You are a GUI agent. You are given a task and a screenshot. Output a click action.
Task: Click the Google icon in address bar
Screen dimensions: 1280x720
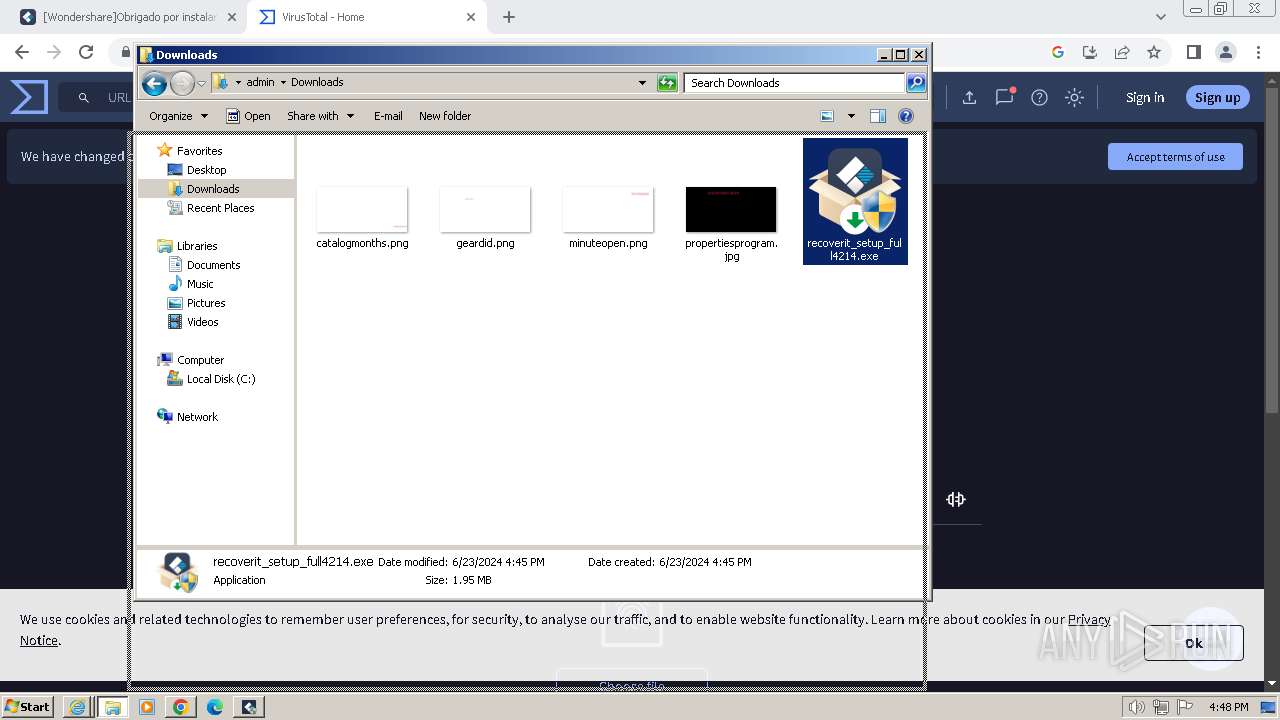point(1058,52)
